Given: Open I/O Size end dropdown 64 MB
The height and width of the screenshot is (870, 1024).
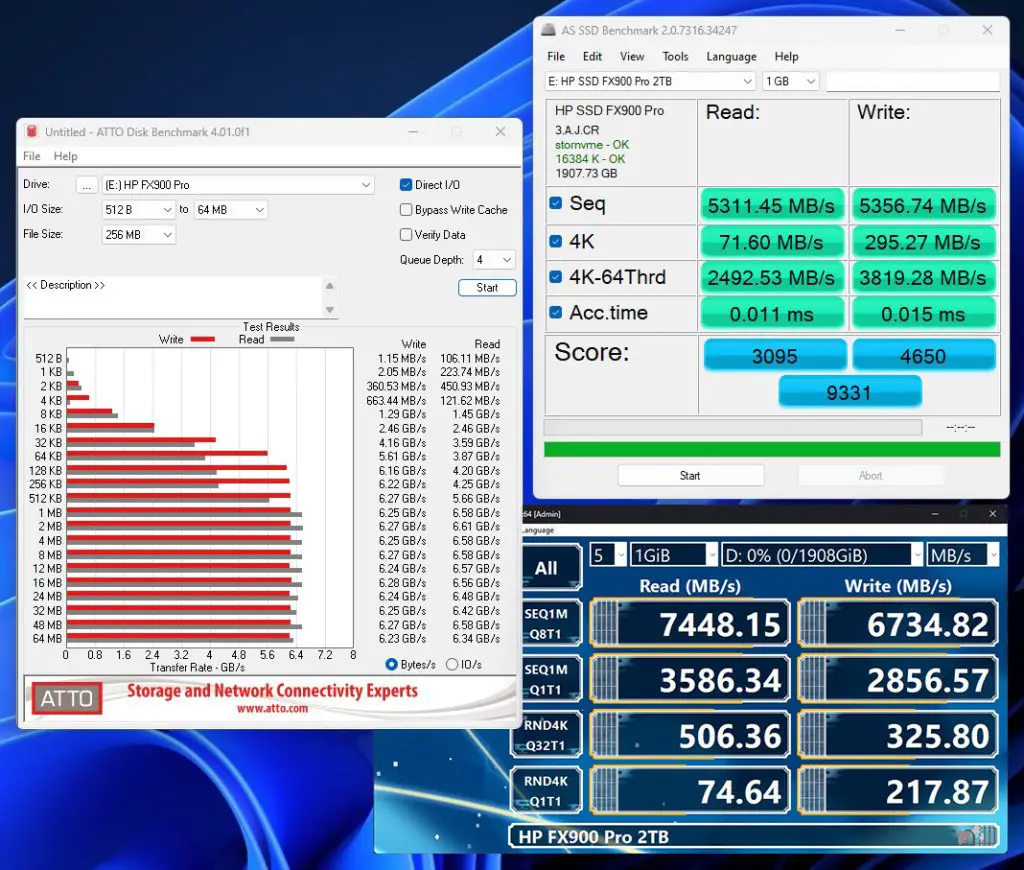Looking at the screenshot, I should coord(231,210).
